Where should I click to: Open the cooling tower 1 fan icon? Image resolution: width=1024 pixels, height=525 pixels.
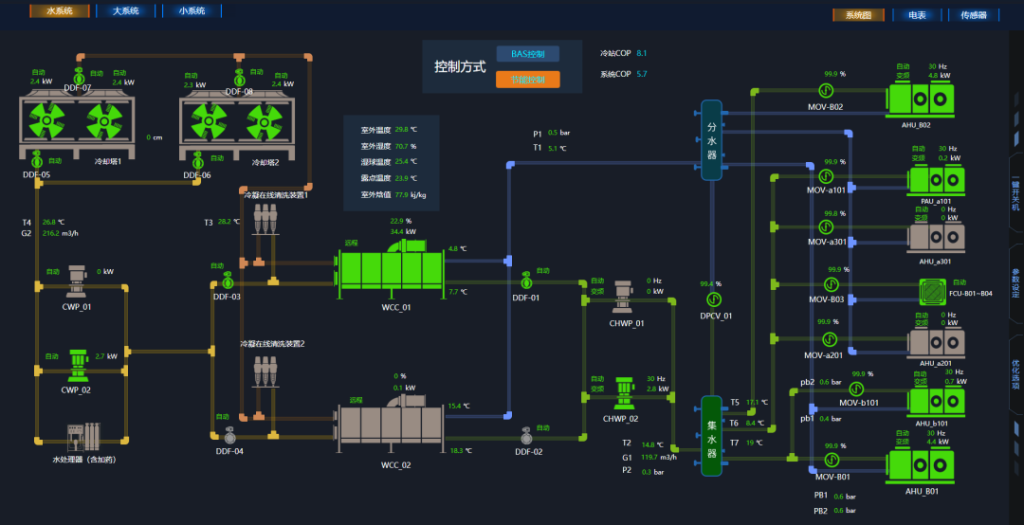tap(76, 123)
